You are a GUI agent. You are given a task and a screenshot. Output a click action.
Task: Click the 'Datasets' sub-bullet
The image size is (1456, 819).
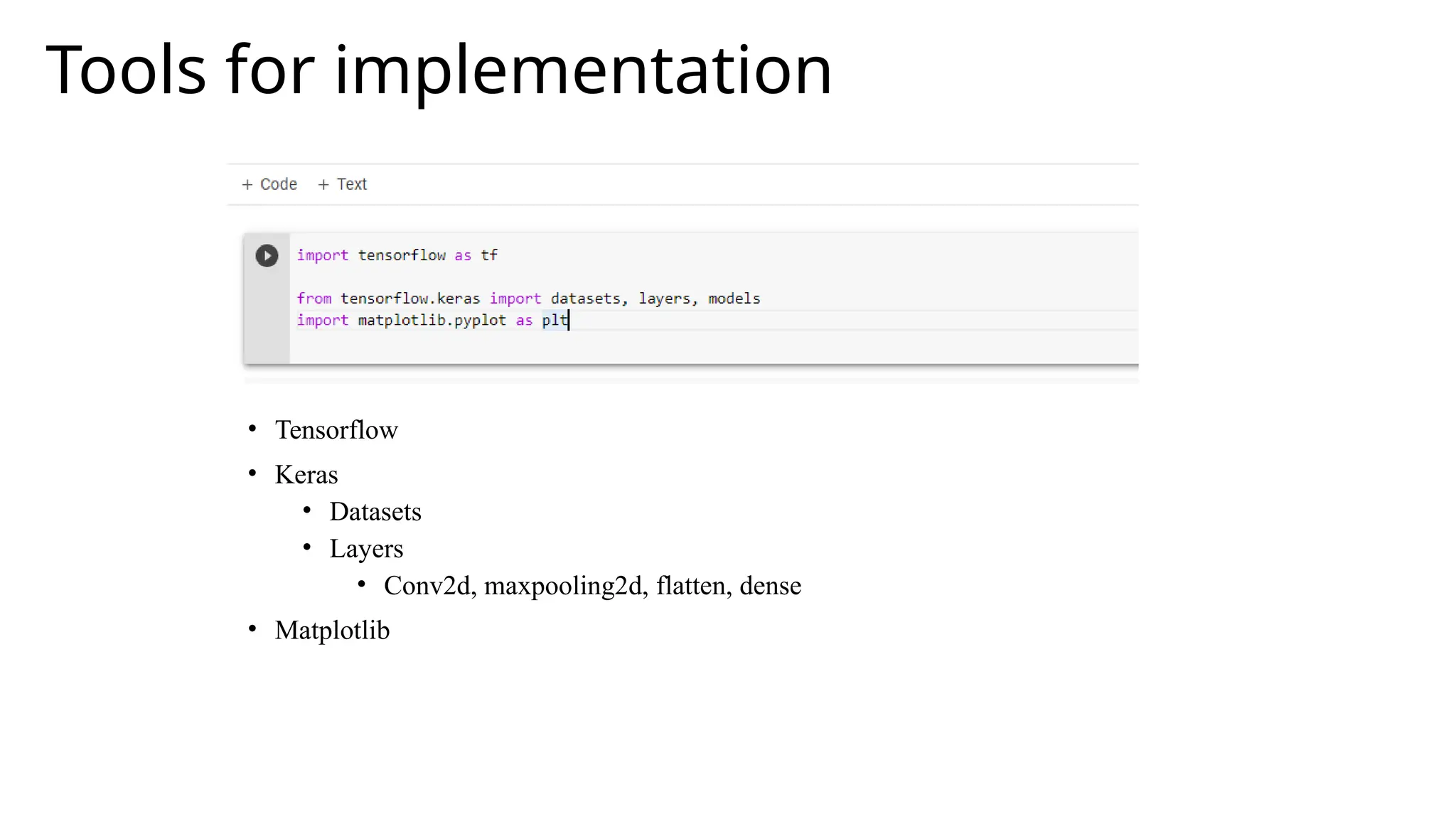pyautogui.click(x=375, y=512)
